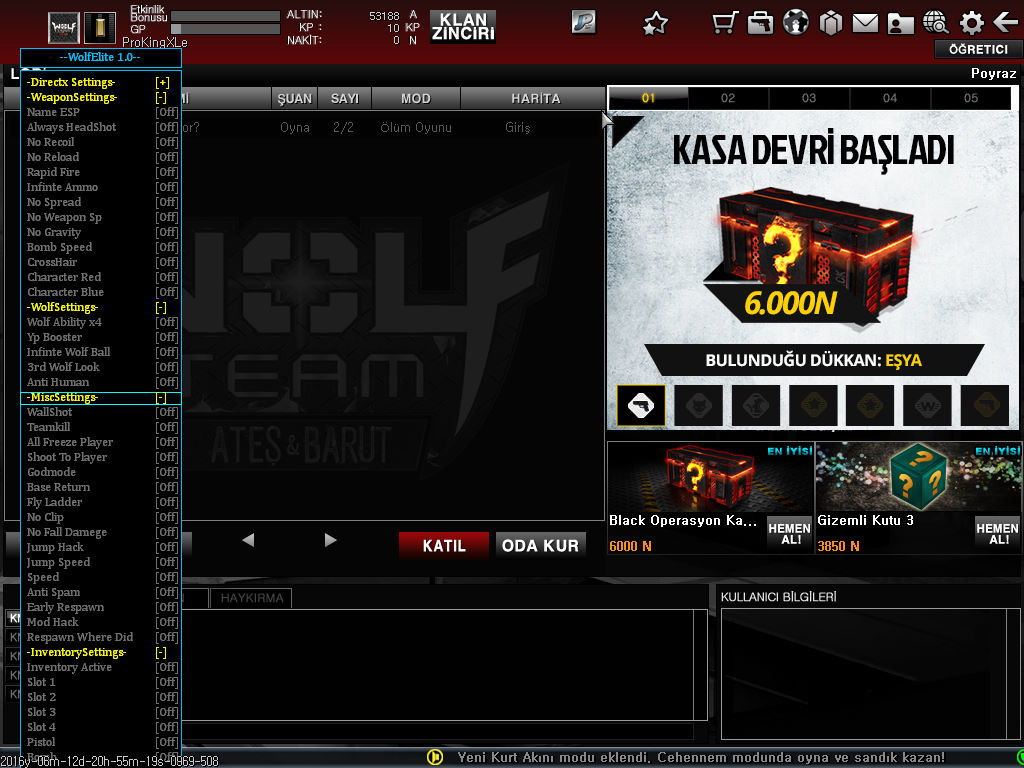Select the wolf head category icon
The image size is (1024, 768).
698,405
